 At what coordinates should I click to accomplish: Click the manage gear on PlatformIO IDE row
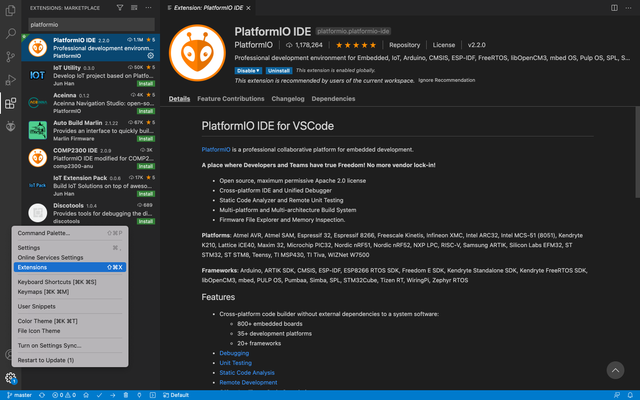point(151,56)
